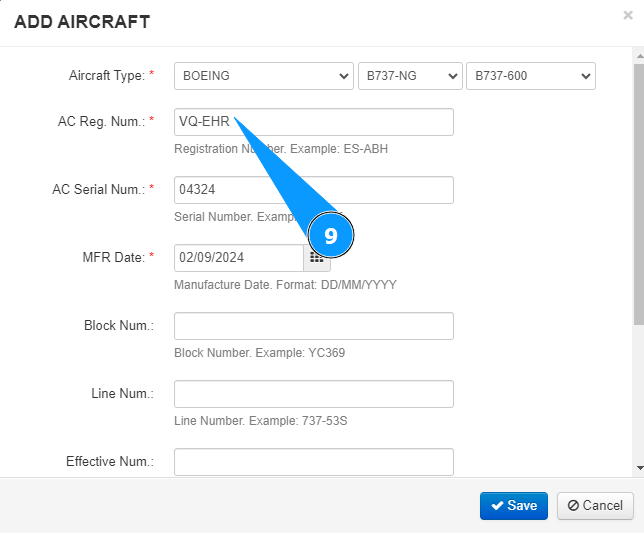
Task: Click the scrollbar down arrow
Action: (x=639, y=467)
